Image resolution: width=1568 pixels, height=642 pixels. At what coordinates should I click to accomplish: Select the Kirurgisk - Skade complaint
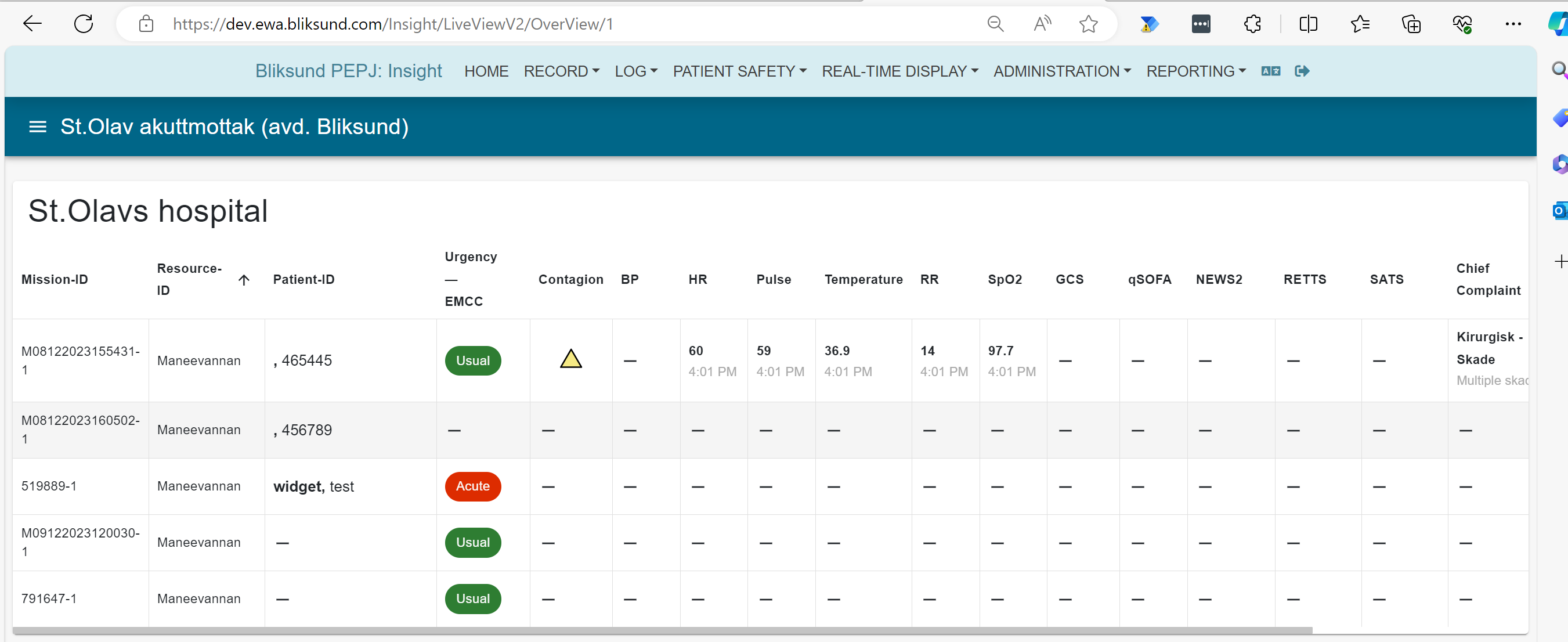(1489, 348)
